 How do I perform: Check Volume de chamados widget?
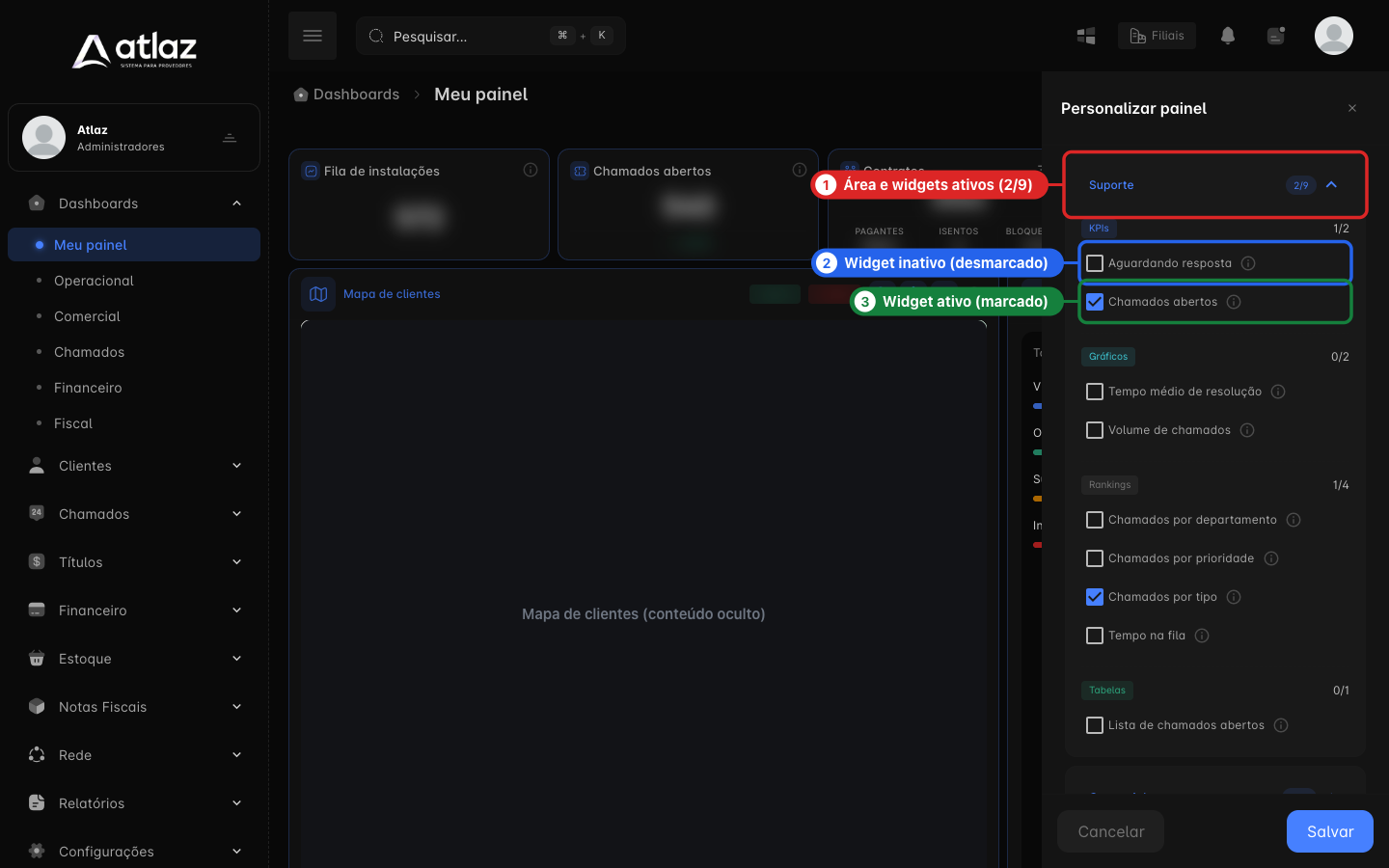click(x=1095, y=430)
